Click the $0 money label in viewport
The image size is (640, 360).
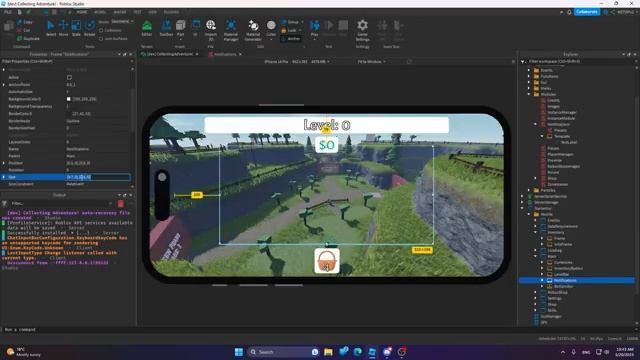pyautogui.click(x=327, y=145)
